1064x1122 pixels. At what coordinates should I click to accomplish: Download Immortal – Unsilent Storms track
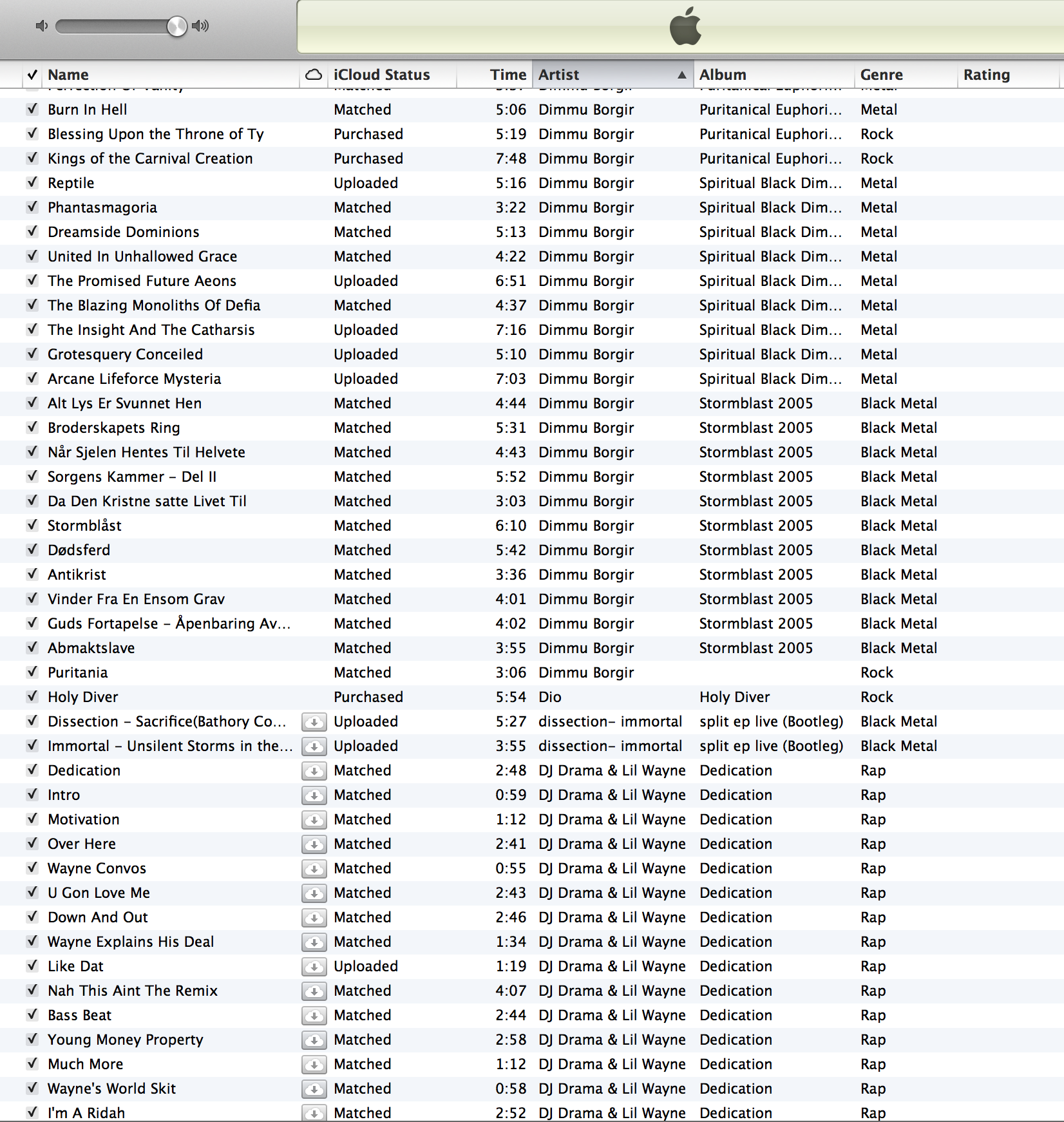314,746
